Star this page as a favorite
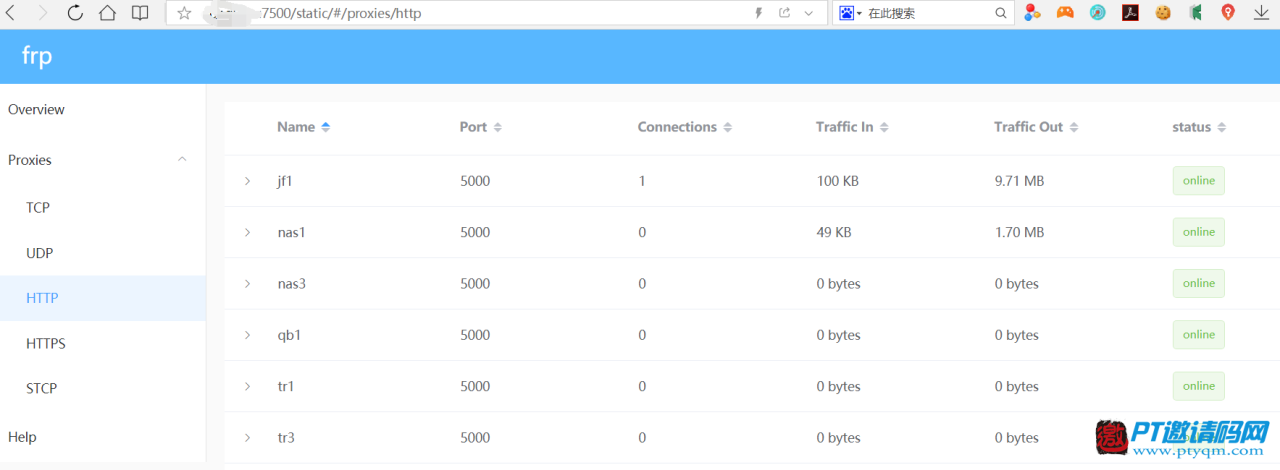The width and height of the screenshot is (1280, 470). (x=184, y=13)
